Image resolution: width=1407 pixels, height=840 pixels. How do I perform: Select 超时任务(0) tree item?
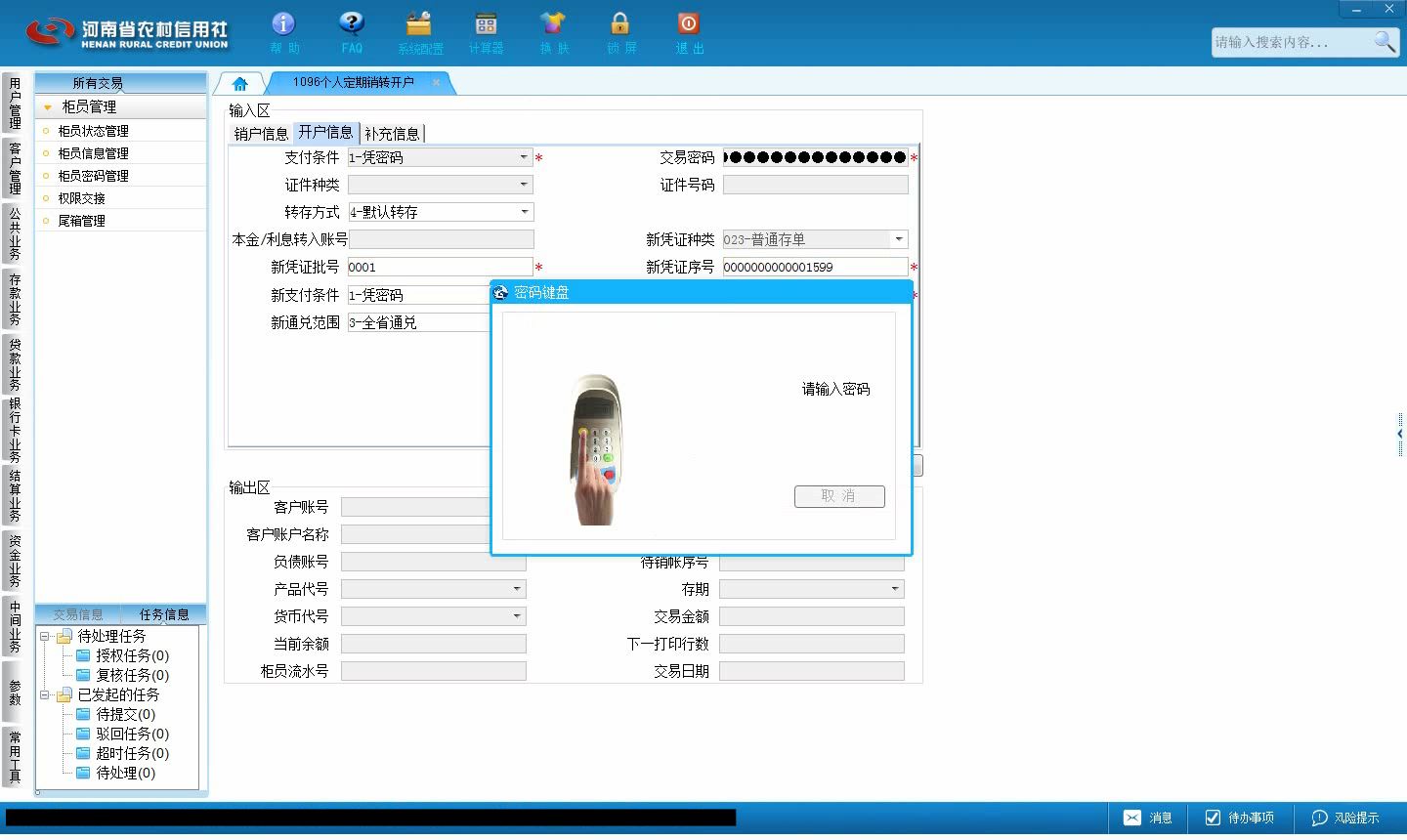click(x=132, y=753)
